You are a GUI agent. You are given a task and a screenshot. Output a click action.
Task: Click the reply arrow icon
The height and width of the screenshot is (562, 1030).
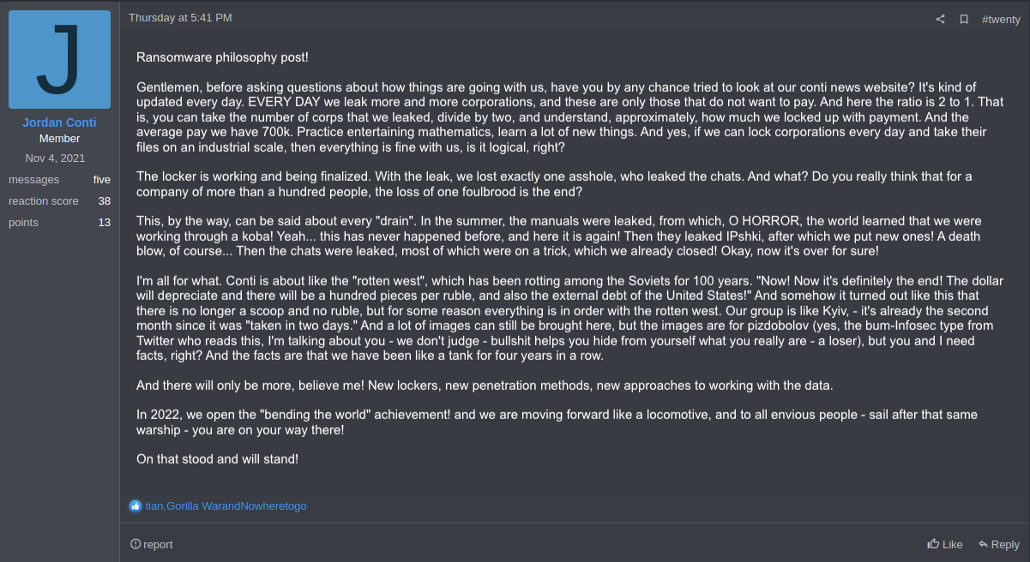[x=983, y=544]
